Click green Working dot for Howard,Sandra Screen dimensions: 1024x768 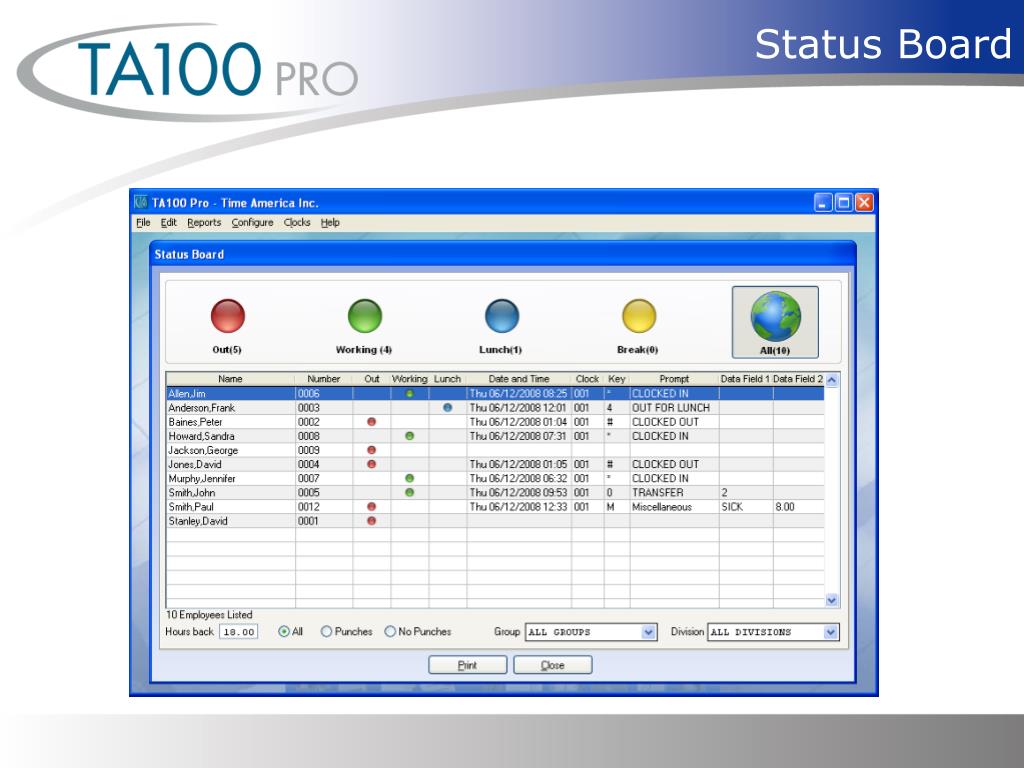409,436
